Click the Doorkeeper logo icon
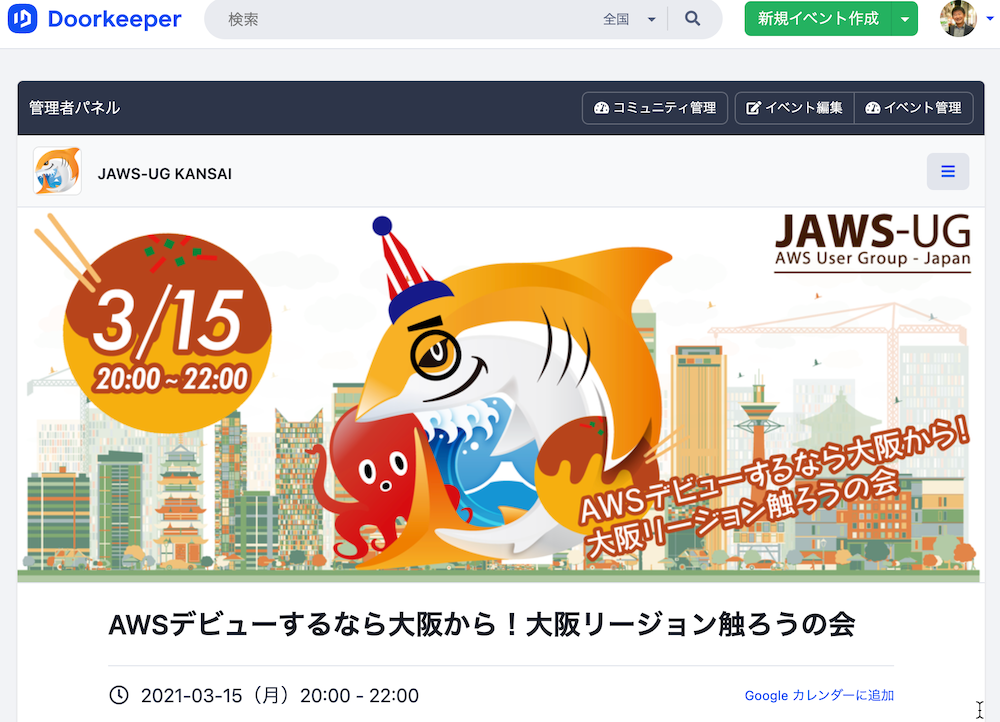 pos(22,18)
